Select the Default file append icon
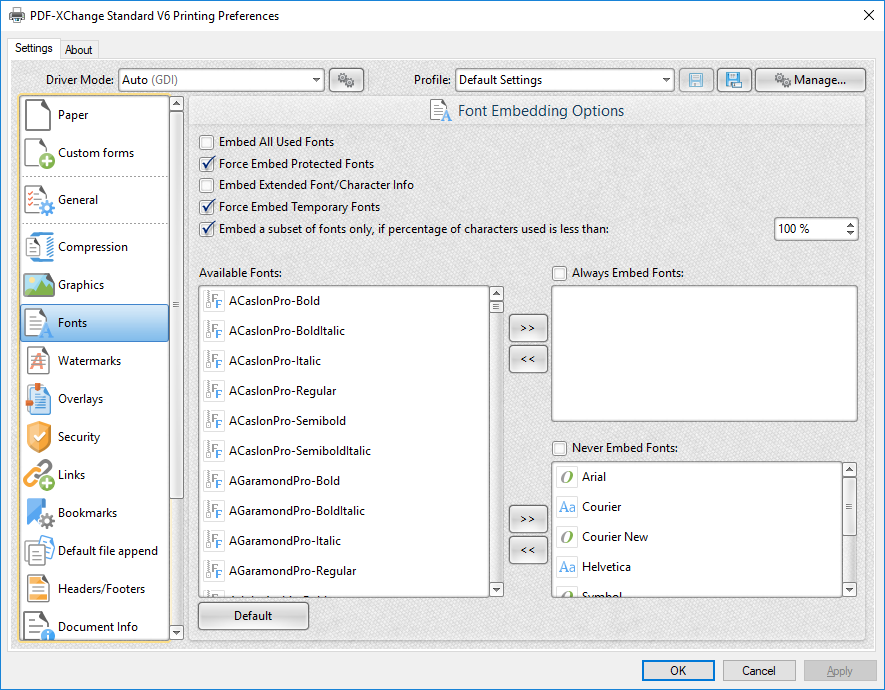Screen dimensions: 885x690 point(39,551)
